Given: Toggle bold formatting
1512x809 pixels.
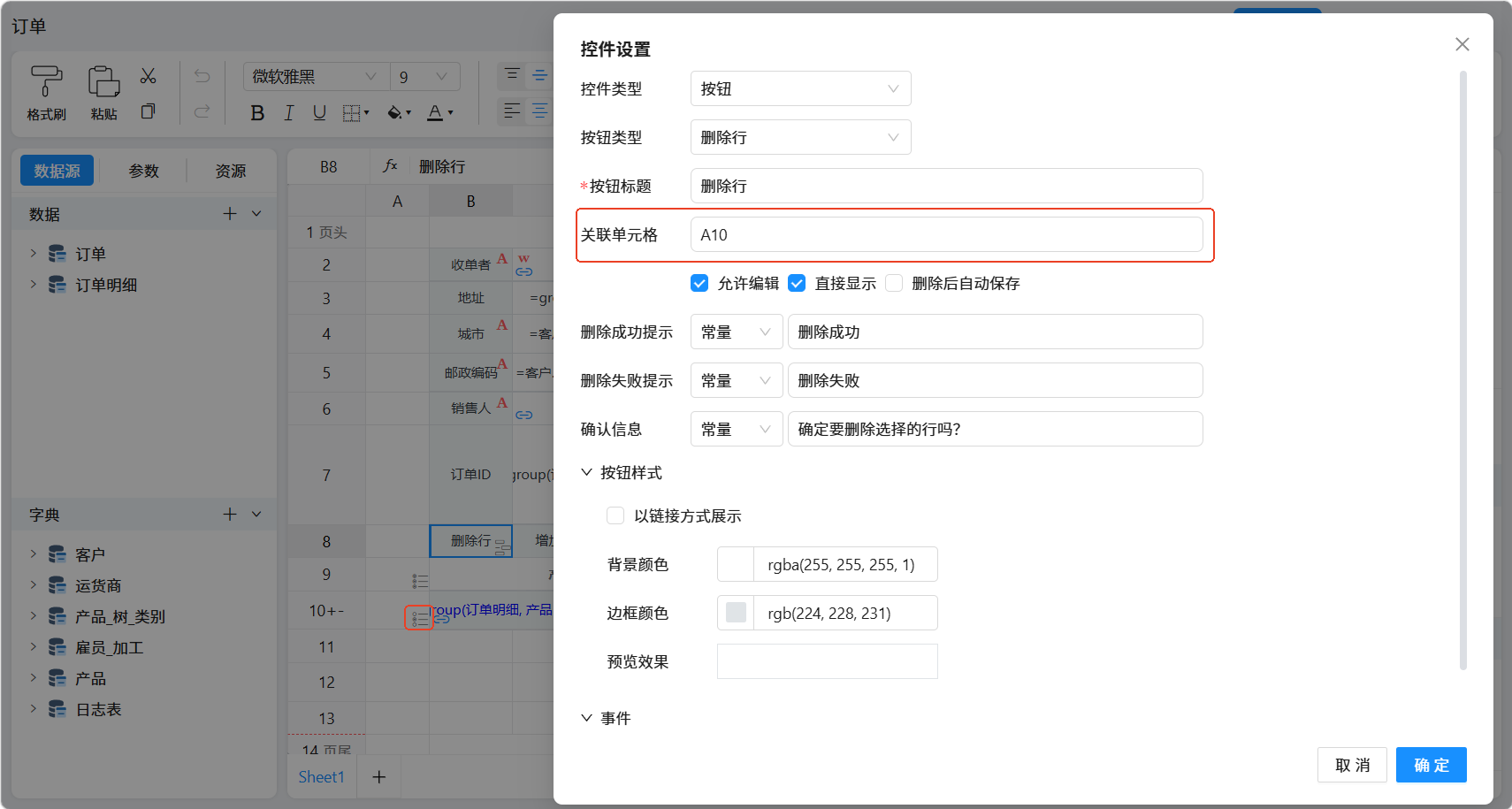Looking at the screenshot, I should click(x=257, y=112).
